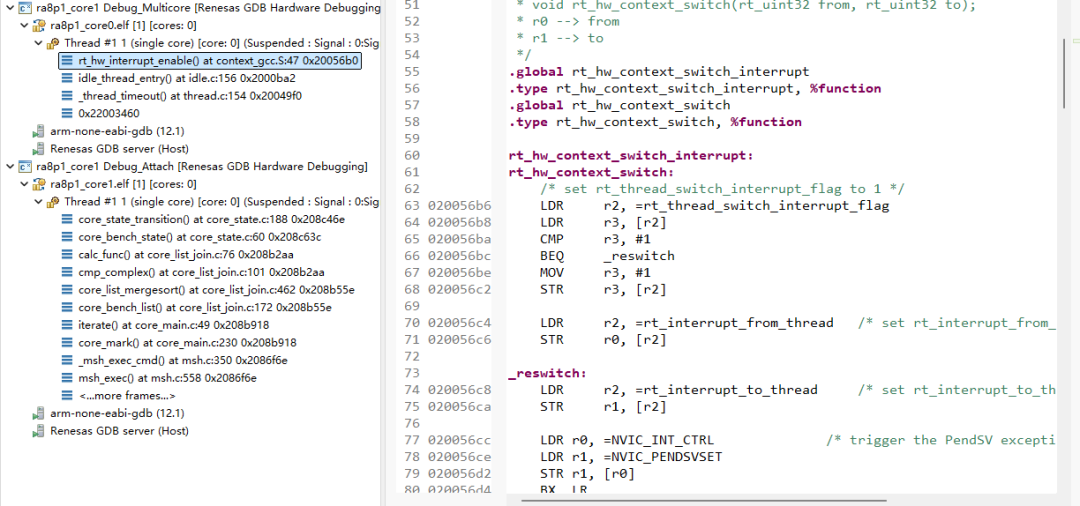Select core_bench_state() at core_state.c:60 frame
Screen dimensions: 1080x506
pyautogui.click(x=200, y=237)
